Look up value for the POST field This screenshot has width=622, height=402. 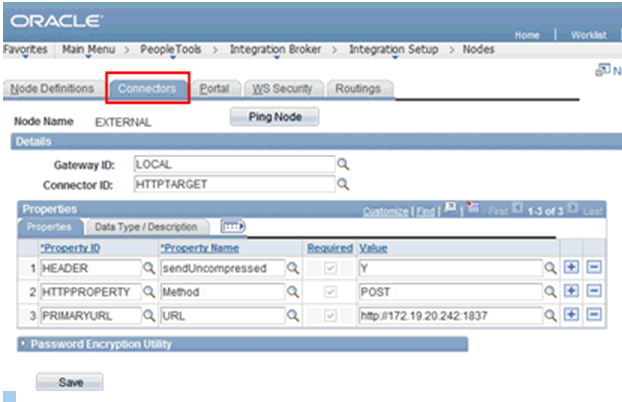pyautogui.click(x=550, y=292)
